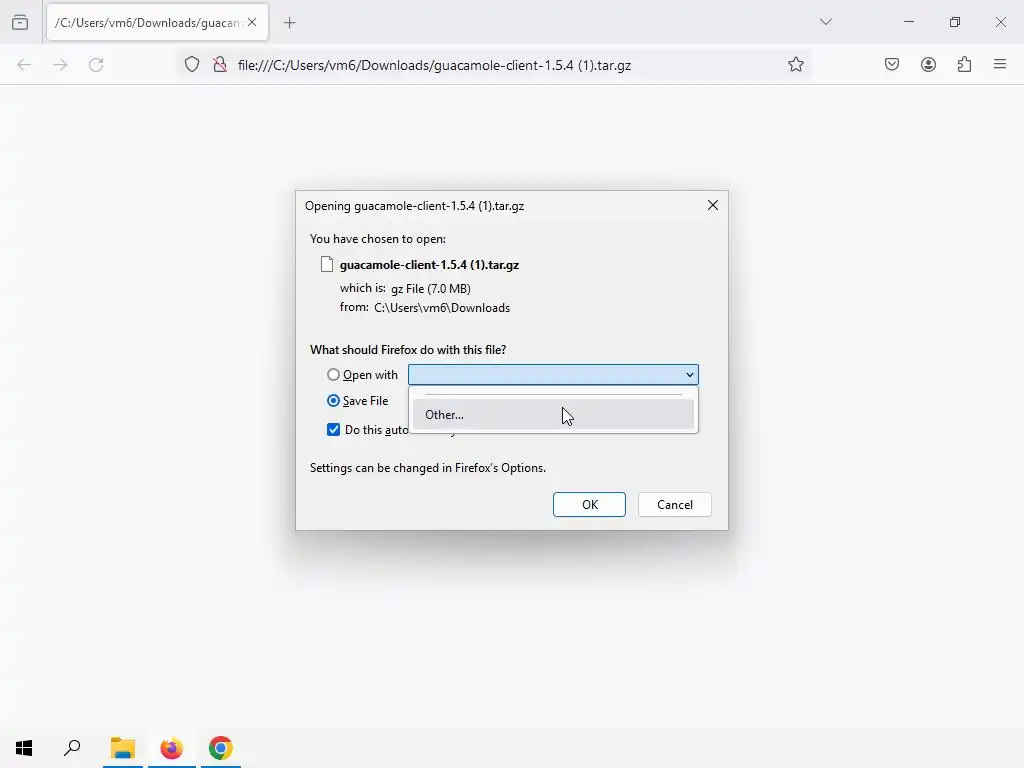Click the file icon beside the filename
The image size is (1024, 768).
[327, 264]
